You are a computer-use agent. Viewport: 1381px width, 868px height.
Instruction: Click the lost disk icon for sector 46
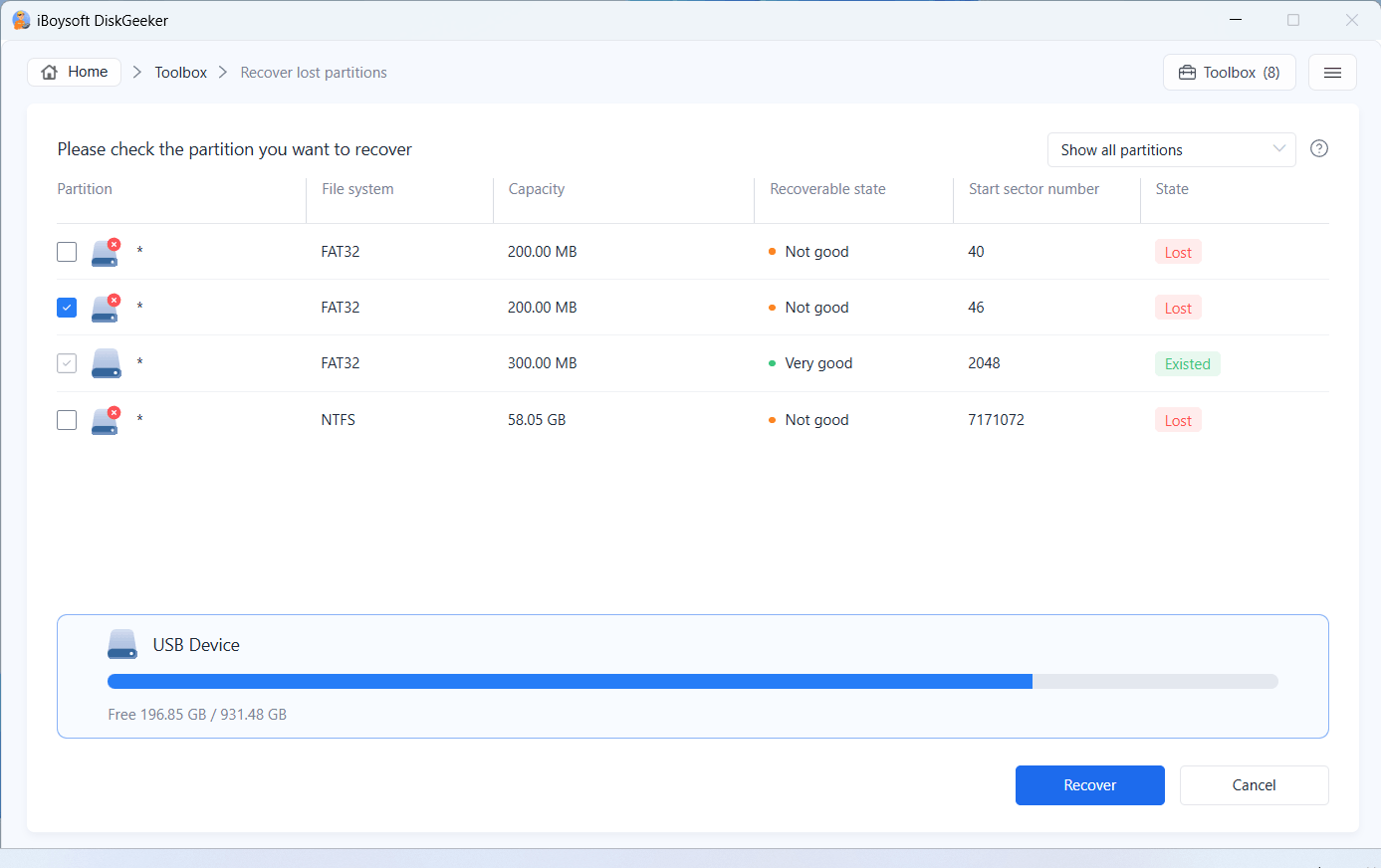(106, 308)
